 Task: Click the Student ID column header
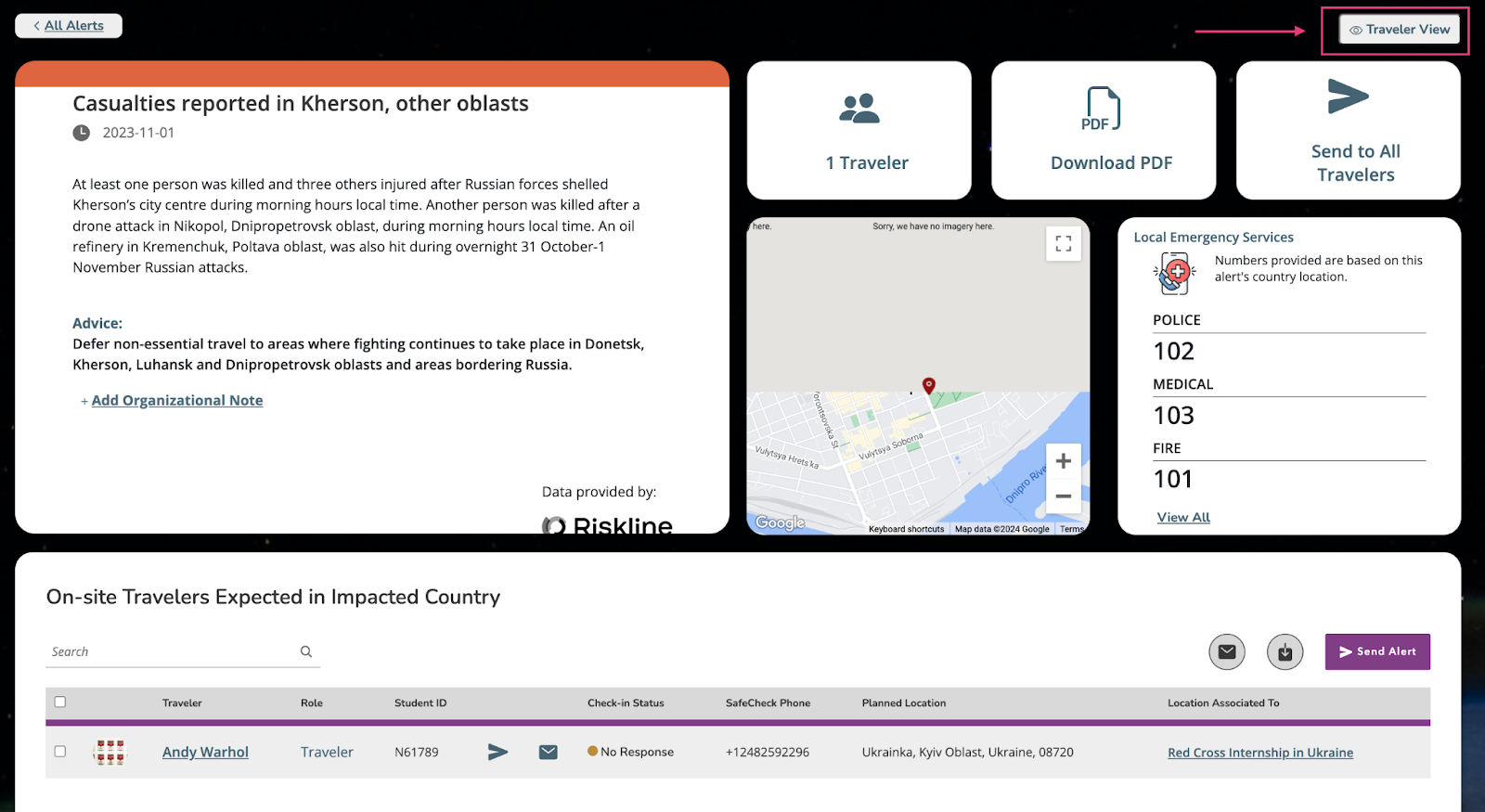[x=420, y=703]
